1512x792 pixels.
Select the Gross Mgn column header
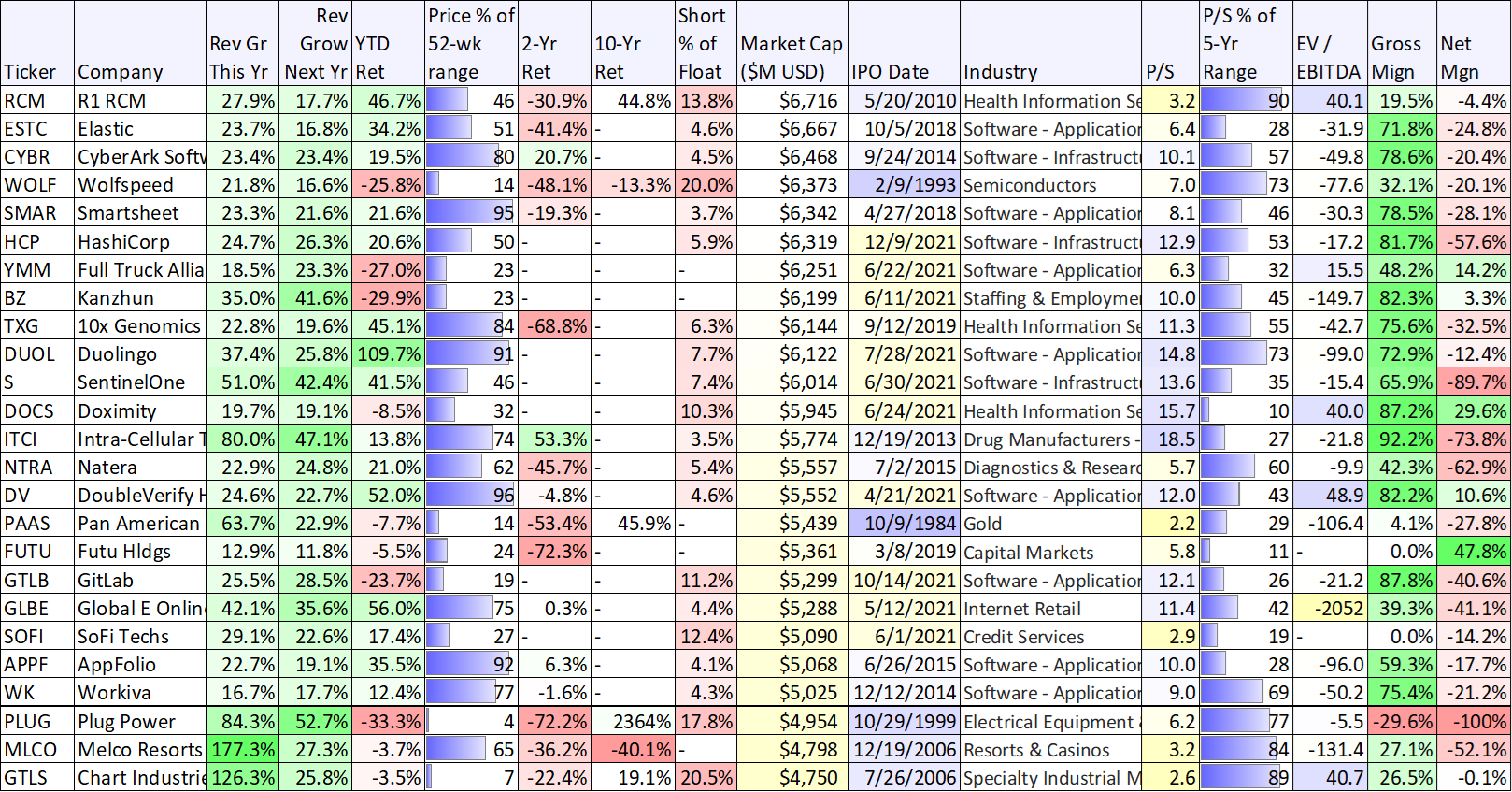1402,44
